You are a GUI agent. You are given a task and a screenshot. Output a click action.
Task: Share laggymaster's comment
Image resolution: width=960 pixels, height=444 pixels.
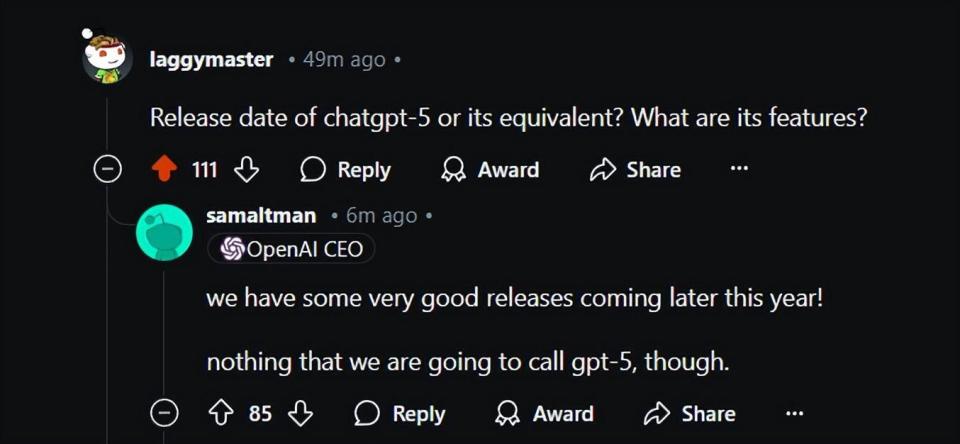click(x=638, y=170)
